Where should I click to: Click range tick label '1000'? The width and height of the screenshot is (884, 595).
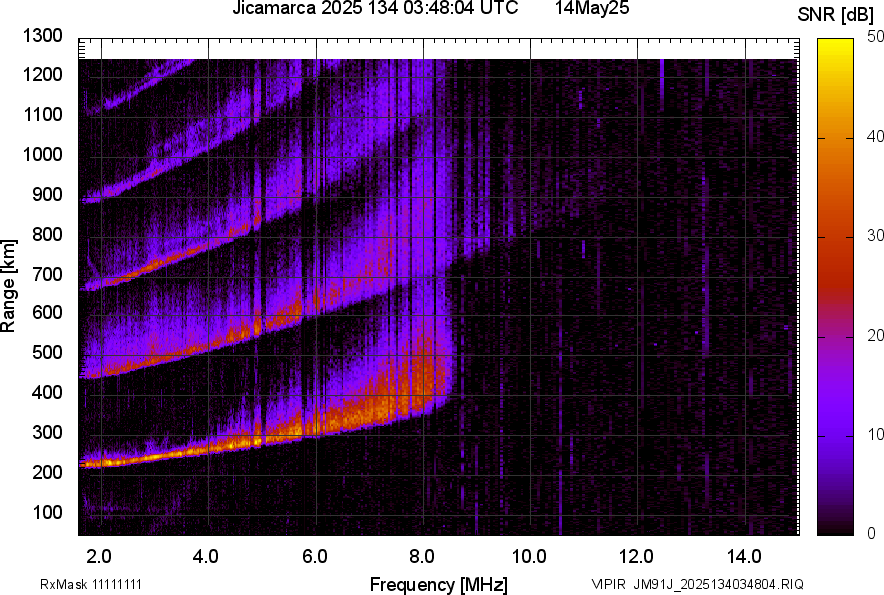pos(42,154)
